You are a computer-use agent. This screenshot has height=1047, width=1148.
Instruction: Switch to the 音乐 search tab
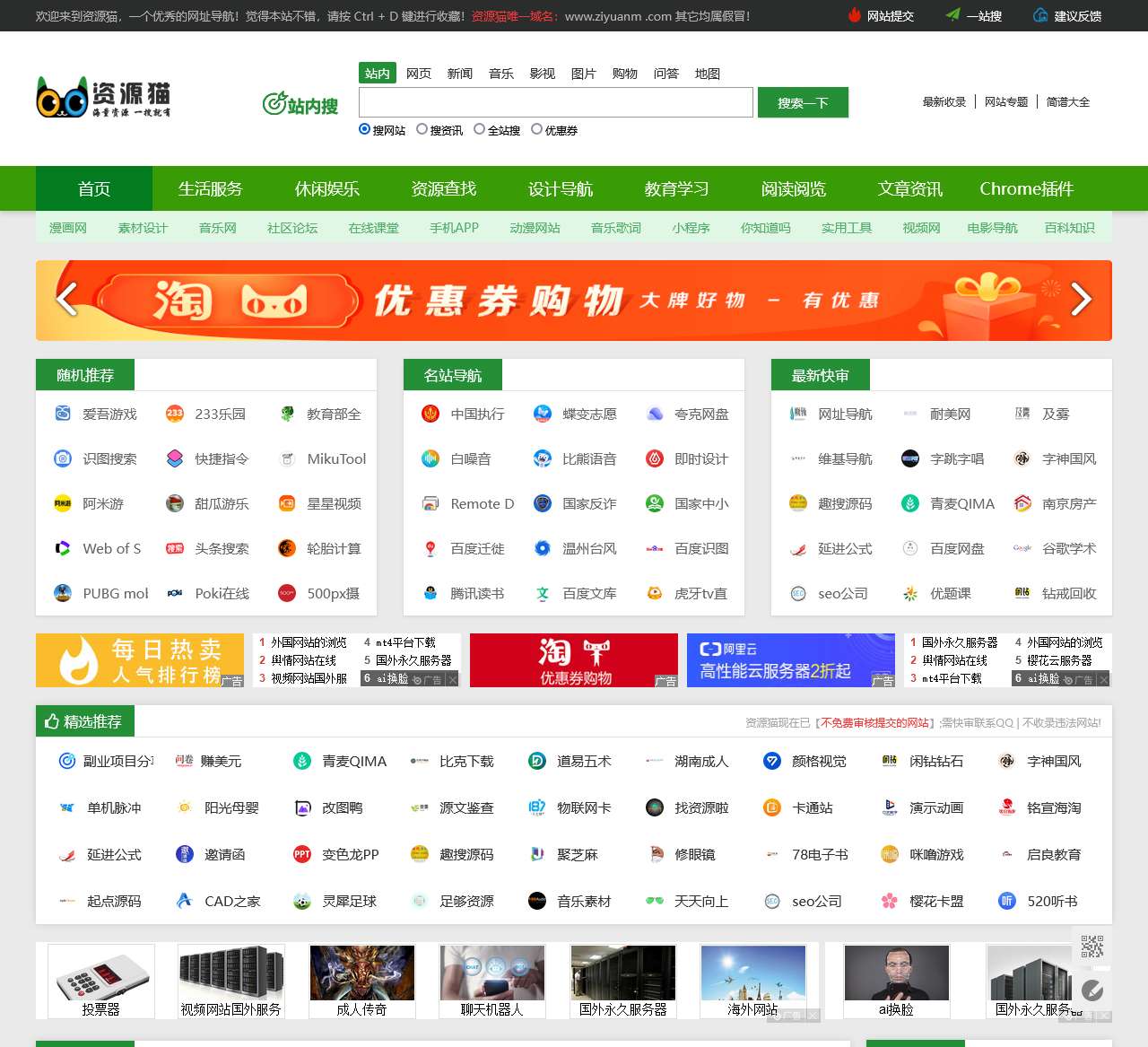coord(501,73)
